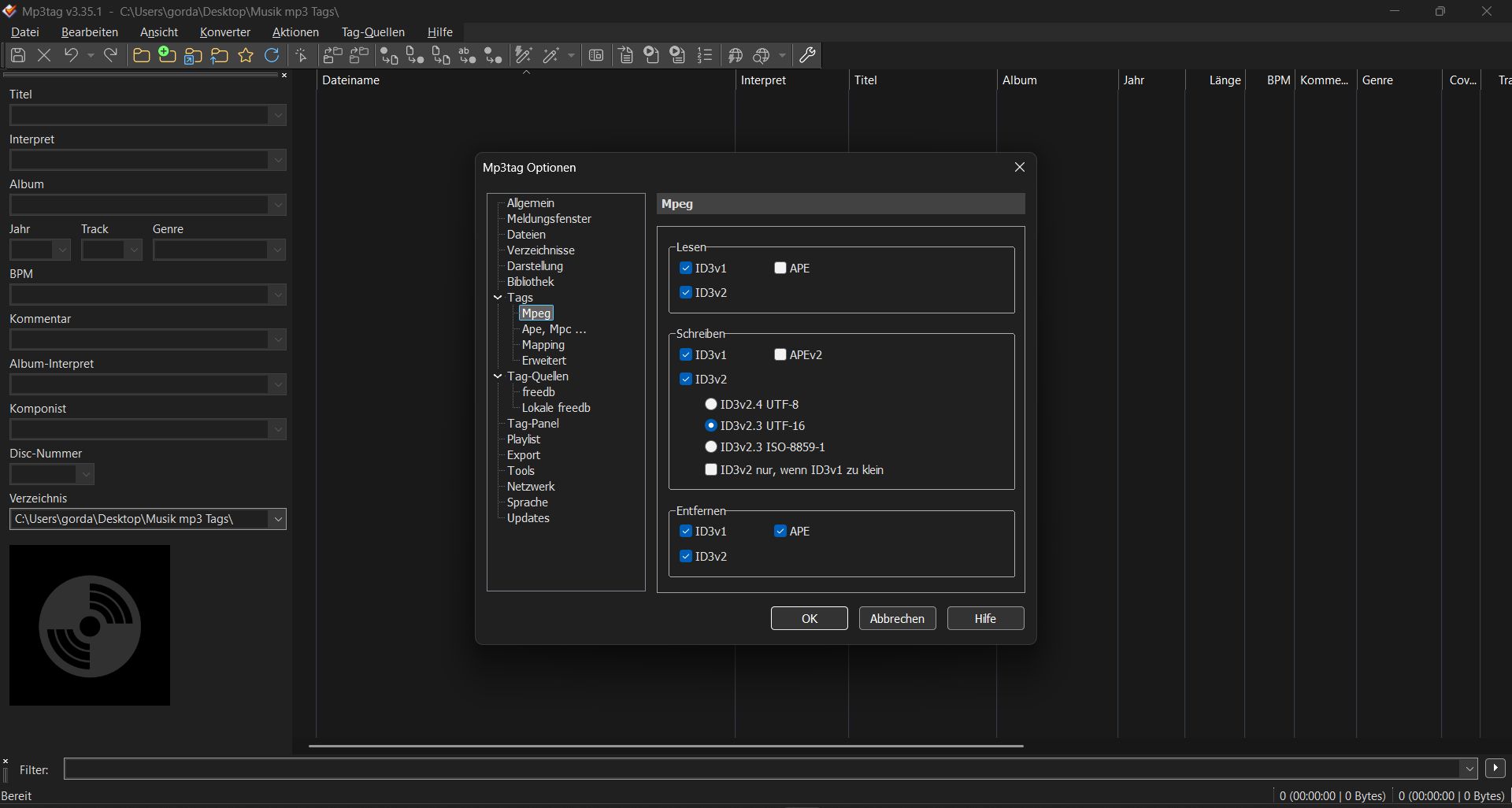Click the Save tag floppy disk icon

coord(18,55)
